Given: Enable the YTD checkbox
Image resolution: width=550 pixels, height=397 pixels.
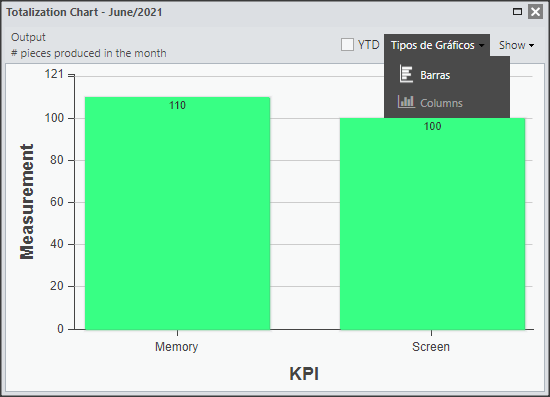Looking at the screenshot, I should pos(347,45).
